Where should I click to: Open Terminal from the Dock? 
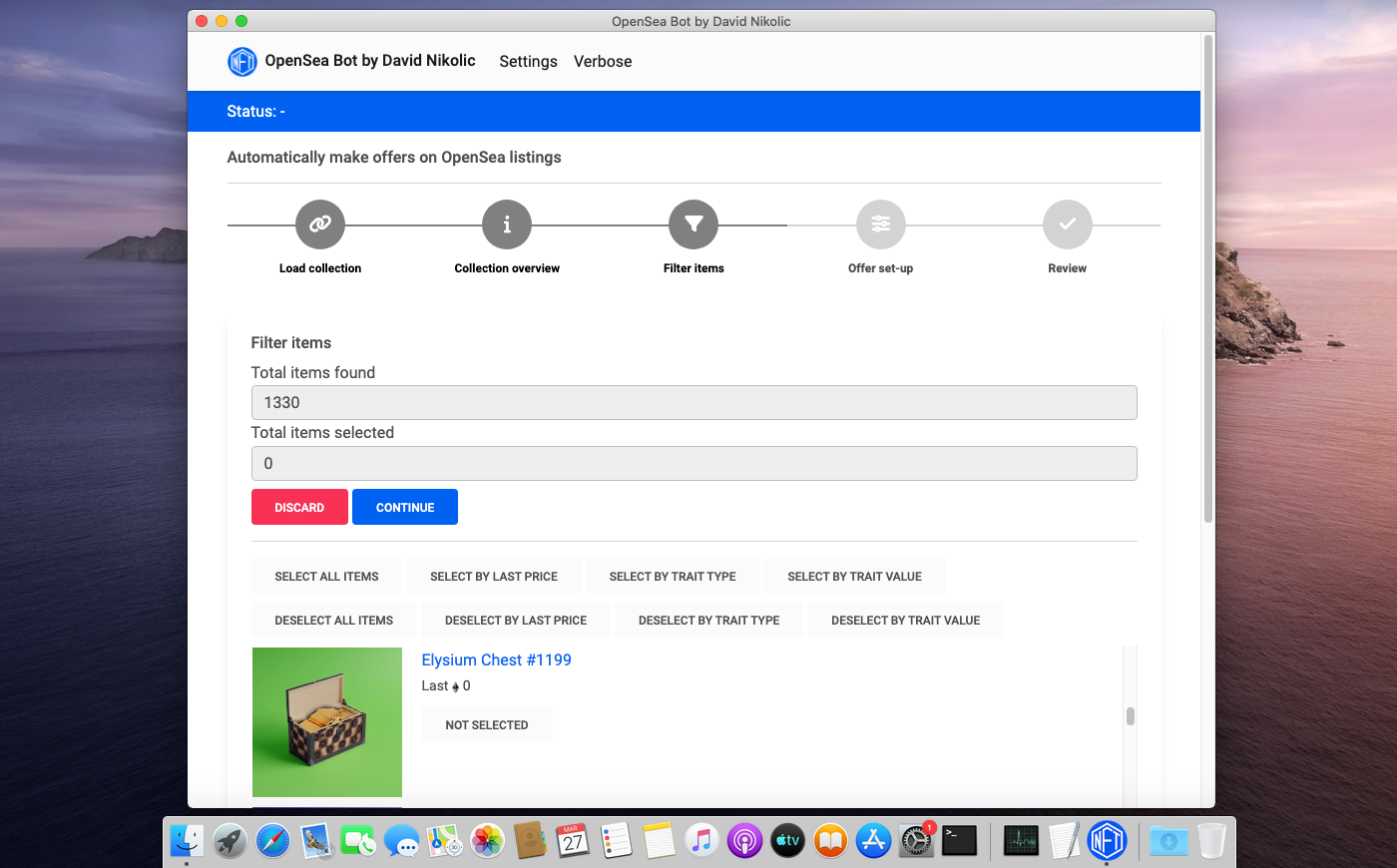pos(959,841)
